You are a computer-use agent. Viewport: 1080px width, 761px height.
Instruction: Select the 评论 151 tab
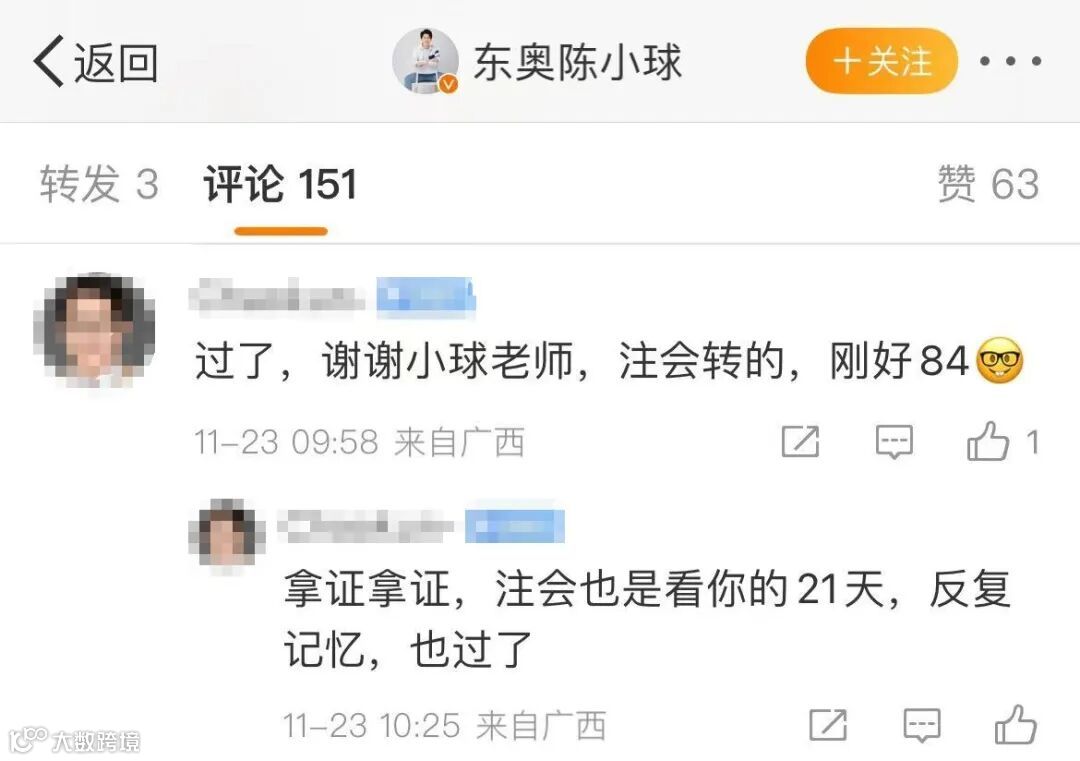pyautogui.click(x=280, y=184)
